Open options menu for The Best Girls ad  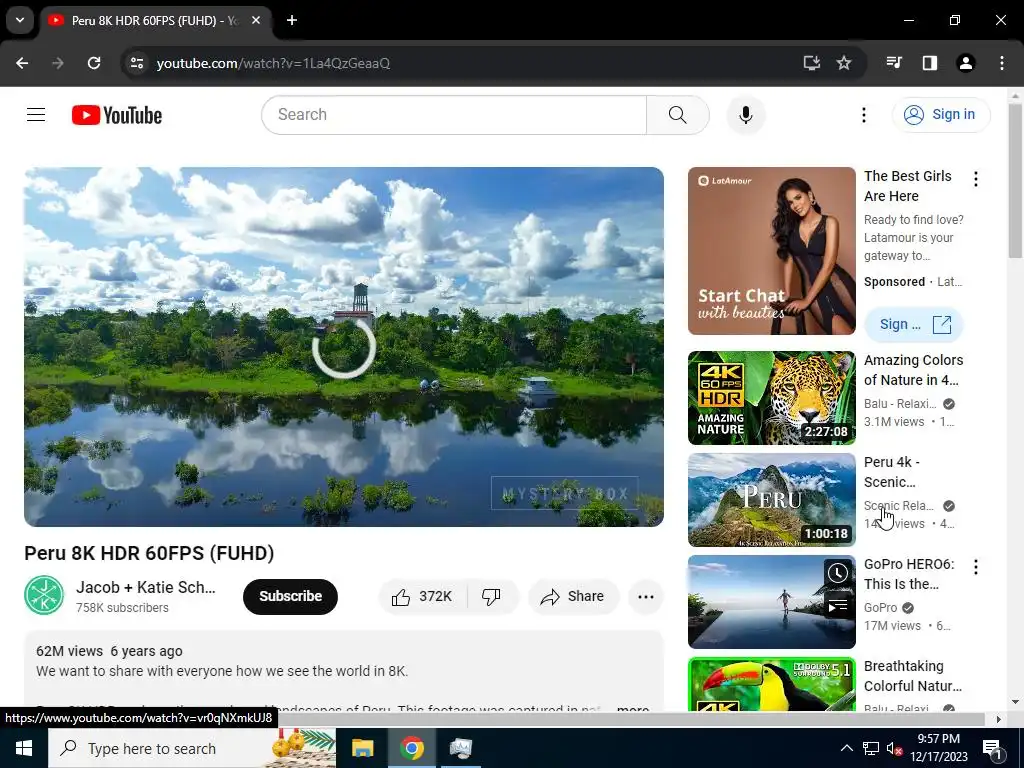[976, 179]
